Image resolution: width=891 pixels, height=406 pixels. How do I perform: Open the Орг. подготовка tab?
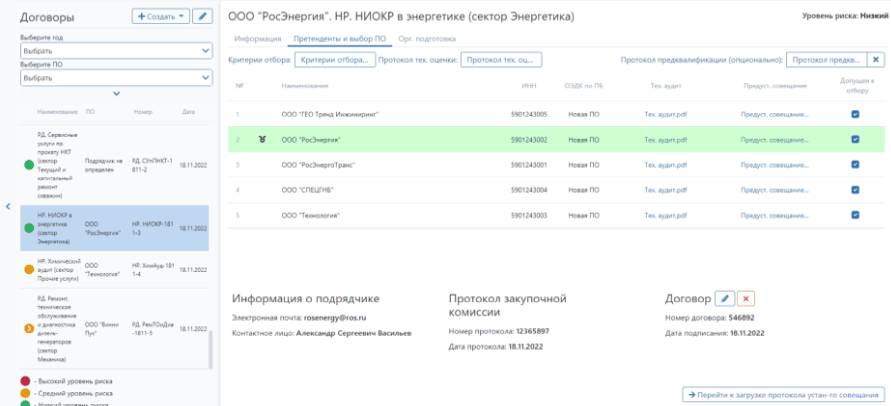click(427, 38)
